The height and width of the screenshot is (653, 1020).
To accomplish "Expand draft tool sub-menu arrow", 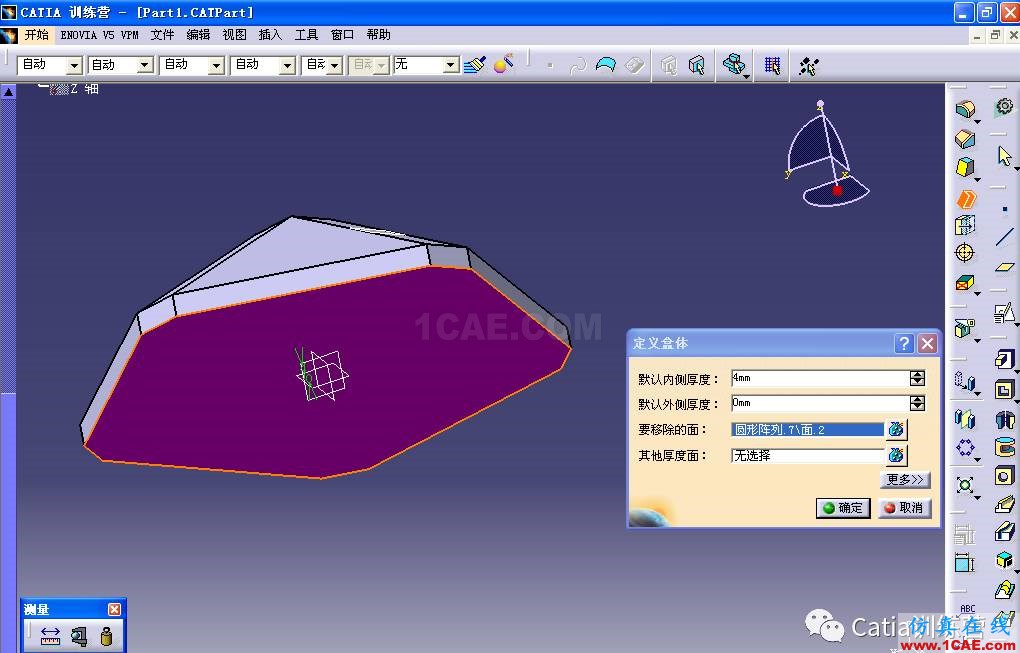I will pos(977,180).
